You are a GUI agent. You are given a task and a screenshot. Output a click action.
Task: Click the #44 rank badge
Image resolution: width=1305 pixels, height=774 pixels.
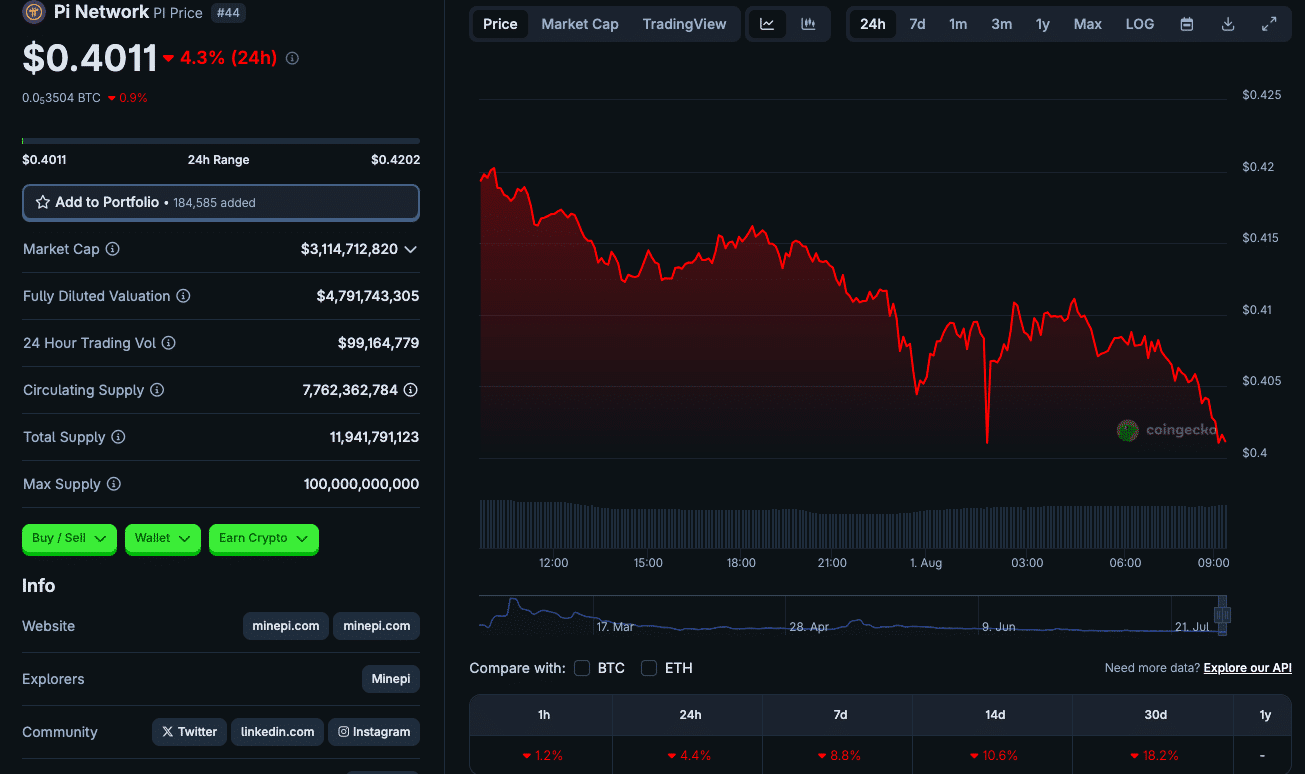[229, 12]
